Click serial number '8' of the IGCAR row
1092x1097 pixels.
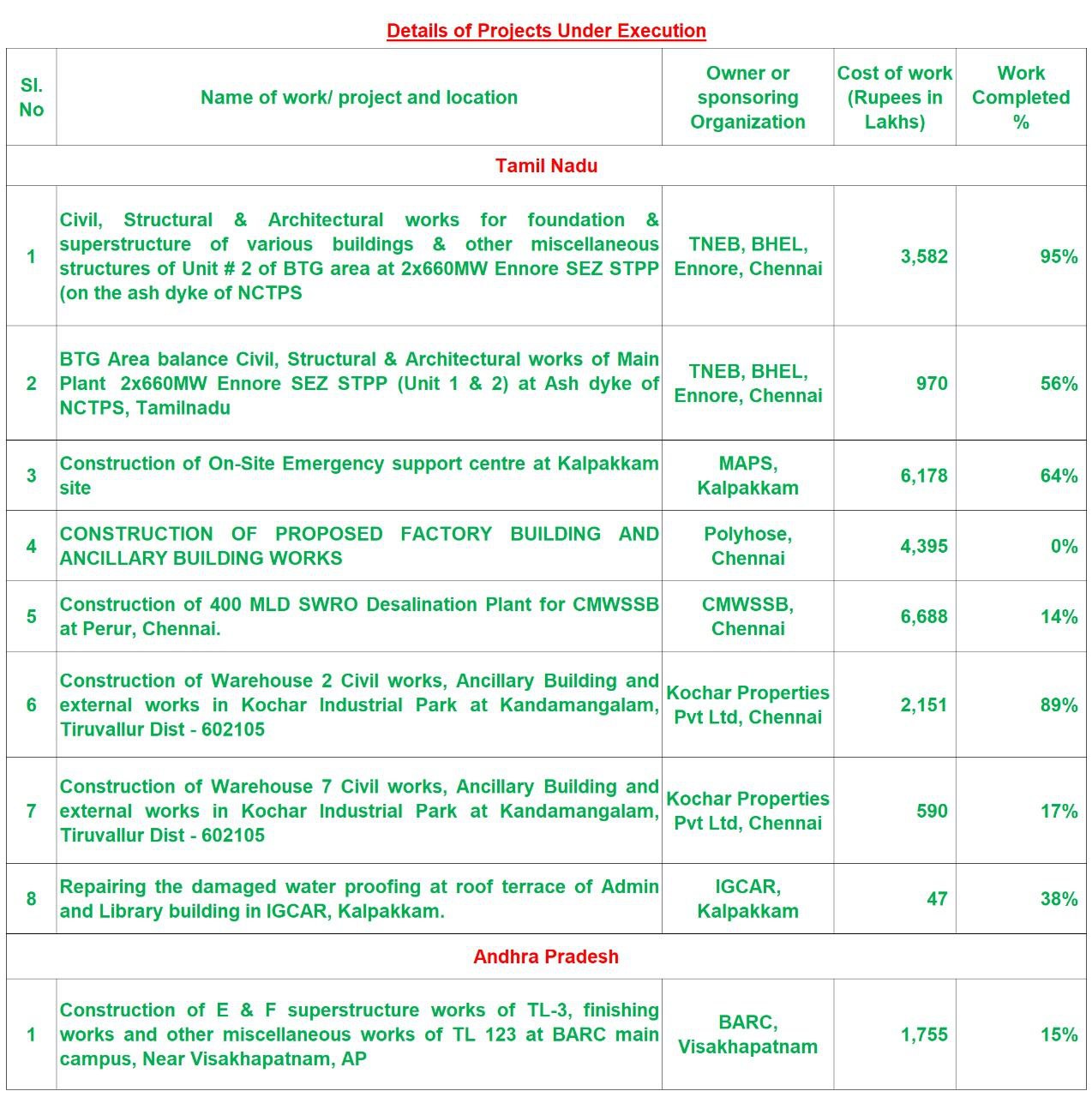click(31, 899)
